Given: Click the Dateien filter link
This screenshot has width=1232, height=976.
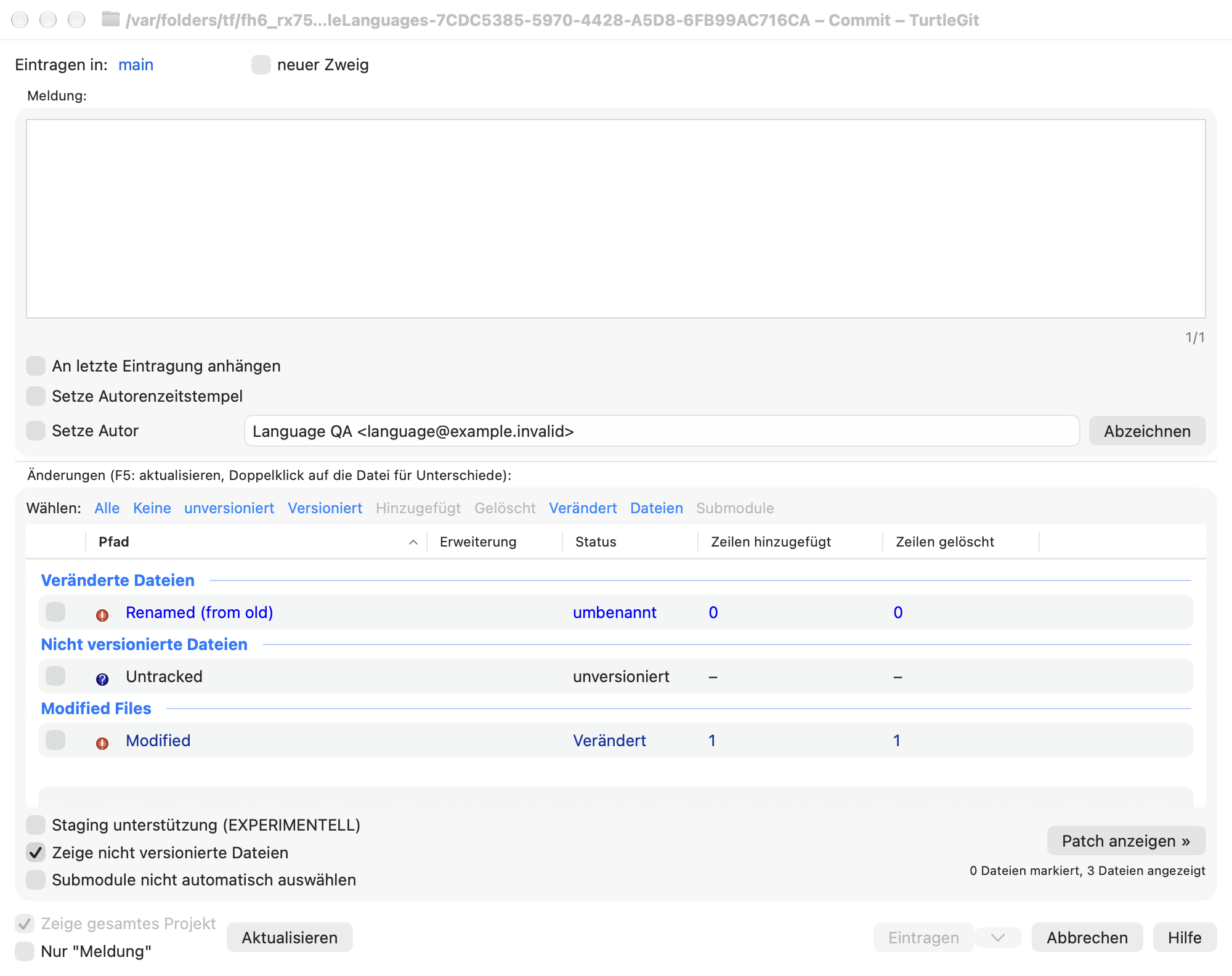Looking at the screenshot, I should [x=657, y=508].
